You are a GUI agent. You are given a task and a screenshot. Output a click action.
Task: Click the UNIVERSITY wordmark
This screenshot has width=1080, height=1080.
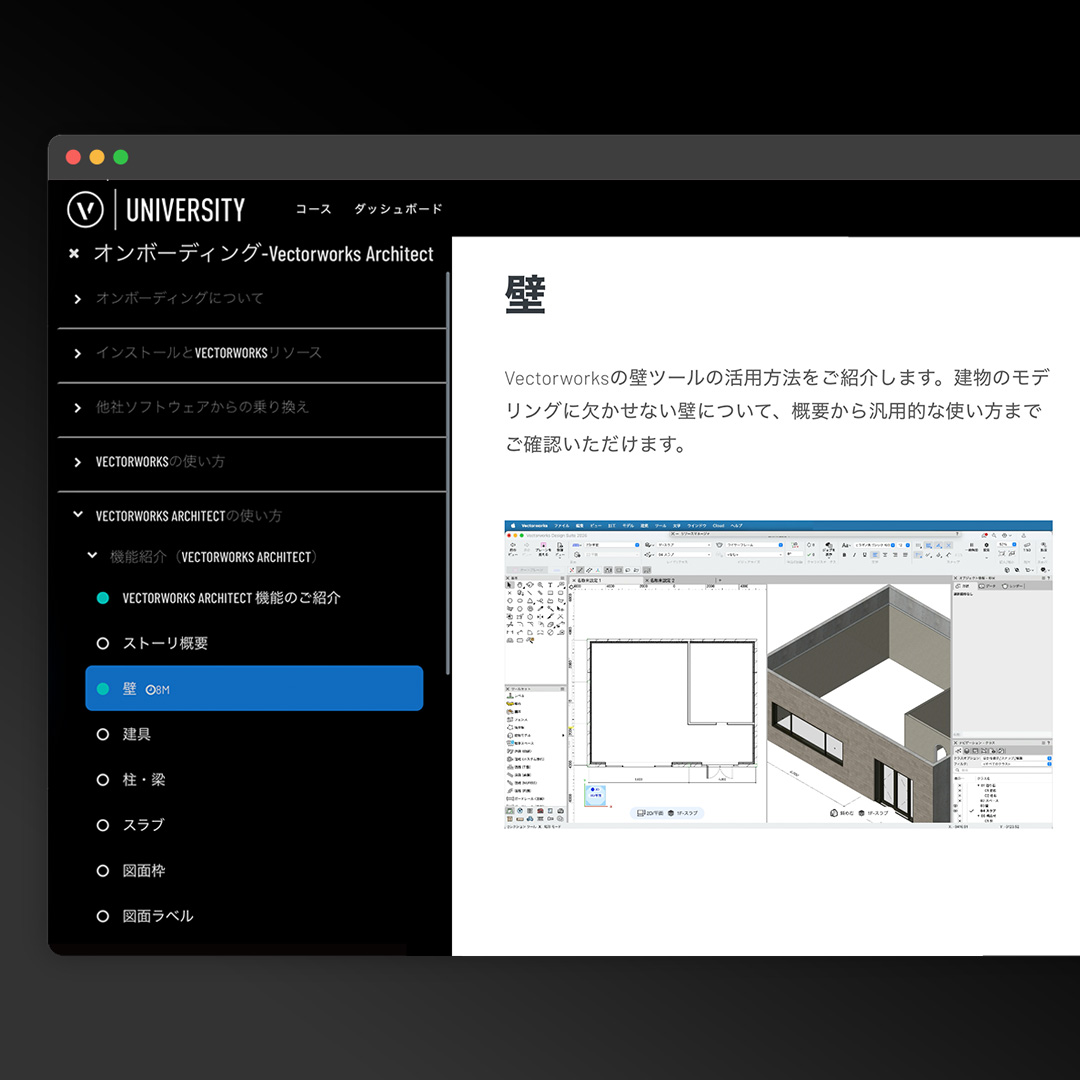185,210
